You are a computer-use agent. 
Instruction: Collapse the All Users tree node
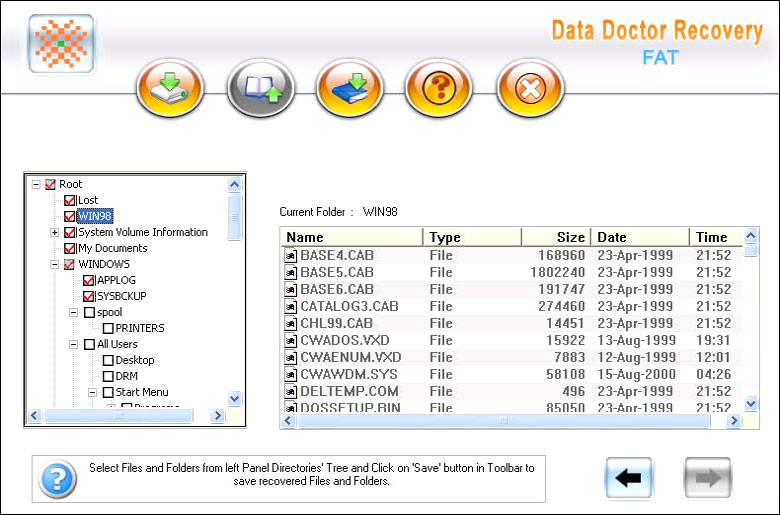[74, 344]
